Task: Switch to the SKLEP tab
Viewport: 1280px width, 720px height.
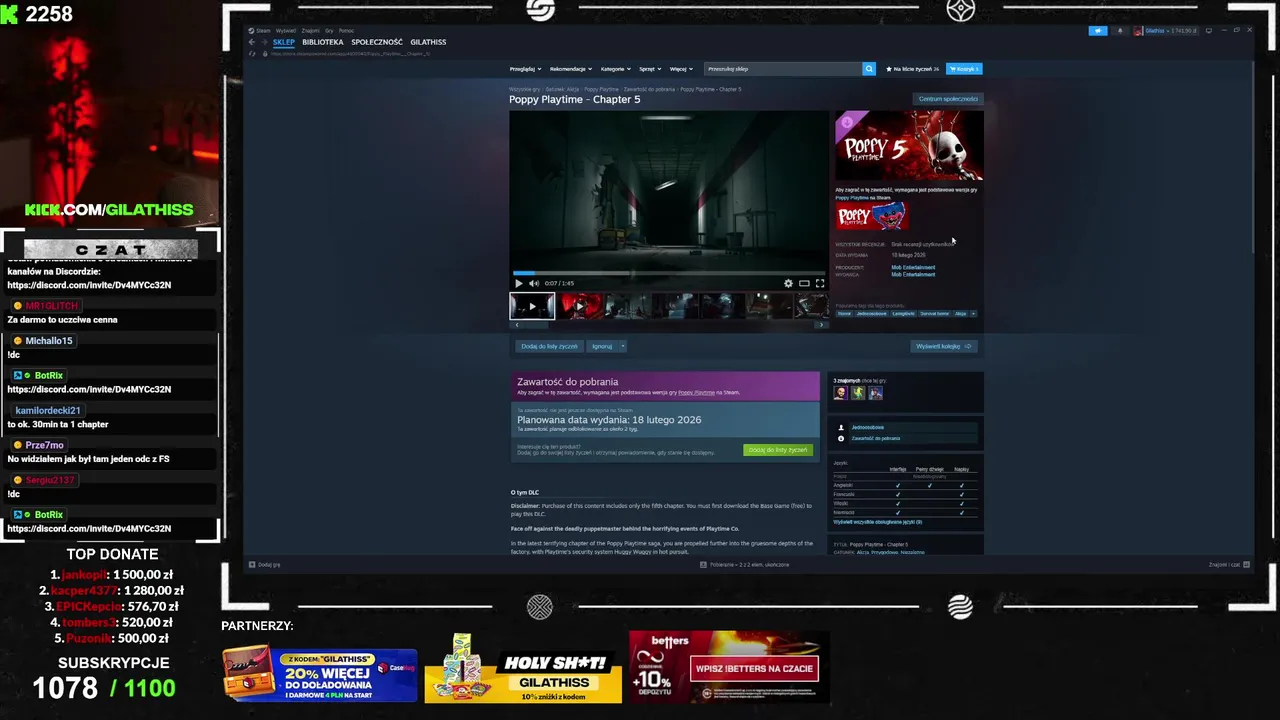Action: tap(284, 42)
